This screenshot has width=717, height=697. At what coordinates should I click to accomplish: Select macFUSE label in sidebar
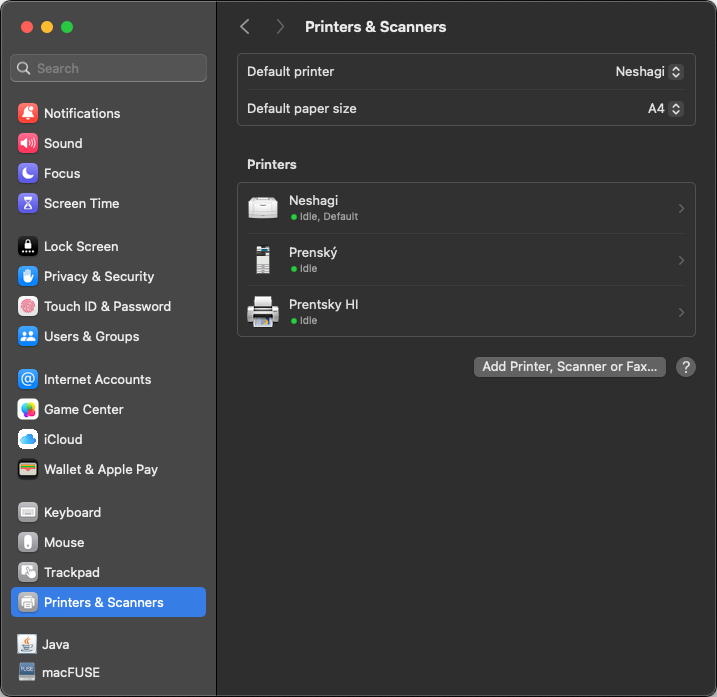71,672
